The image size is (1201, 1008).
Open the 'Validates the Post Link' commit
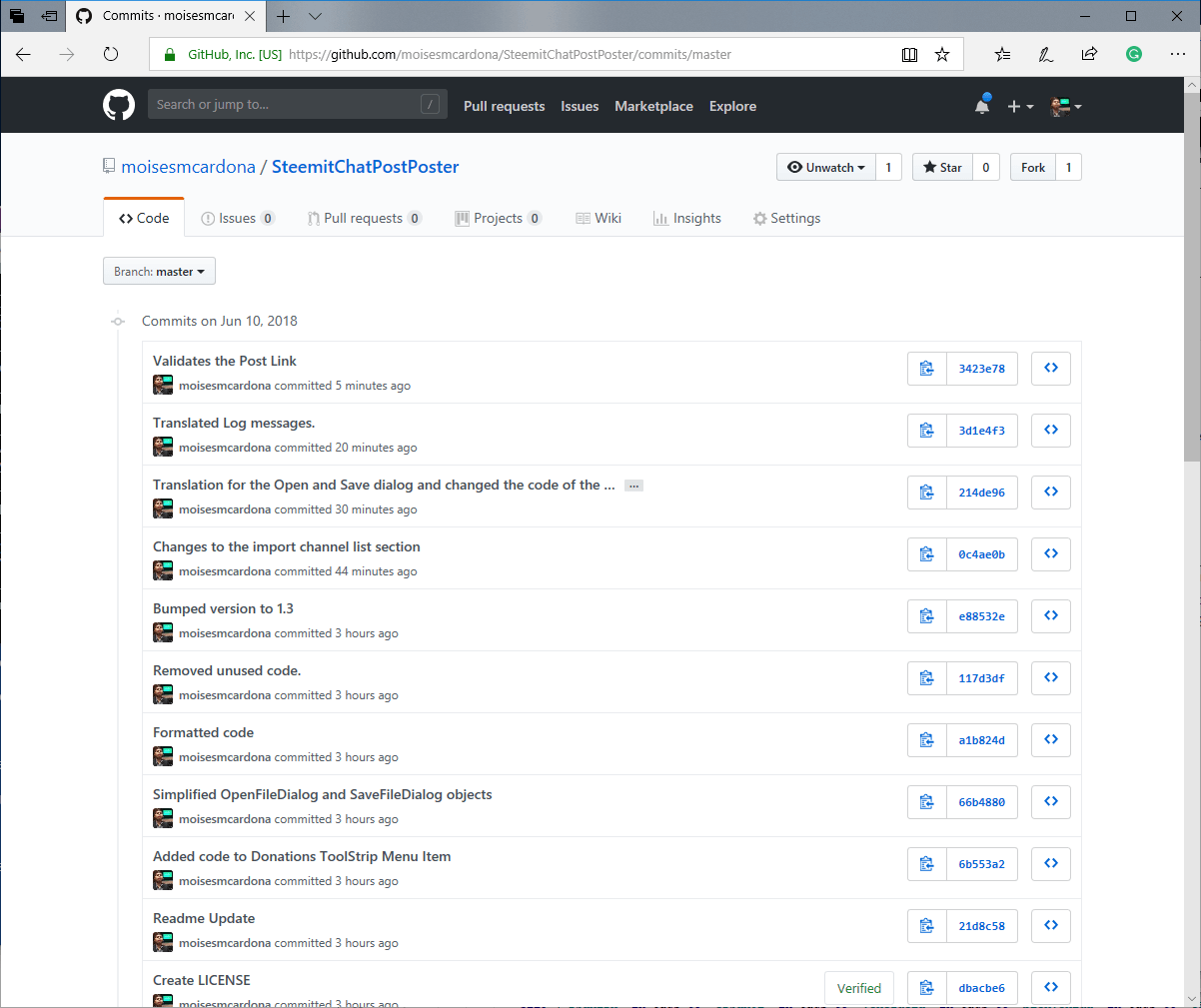tap(225, 361)
